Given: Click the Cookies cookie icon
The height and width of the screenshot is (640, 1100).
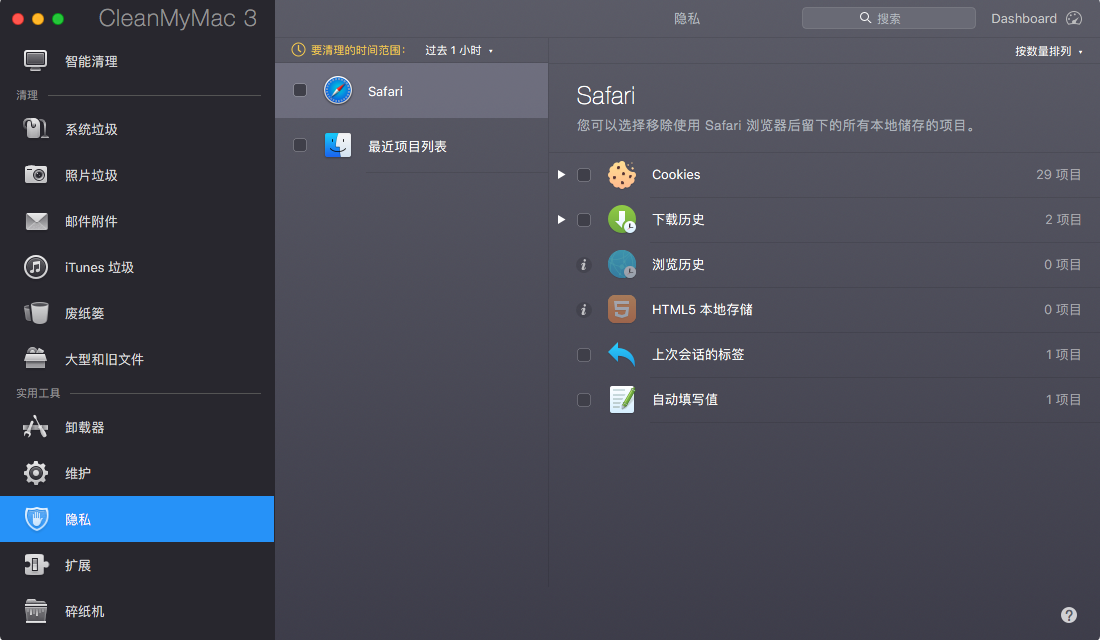Looking at the screenshot, I should (622, 175).
